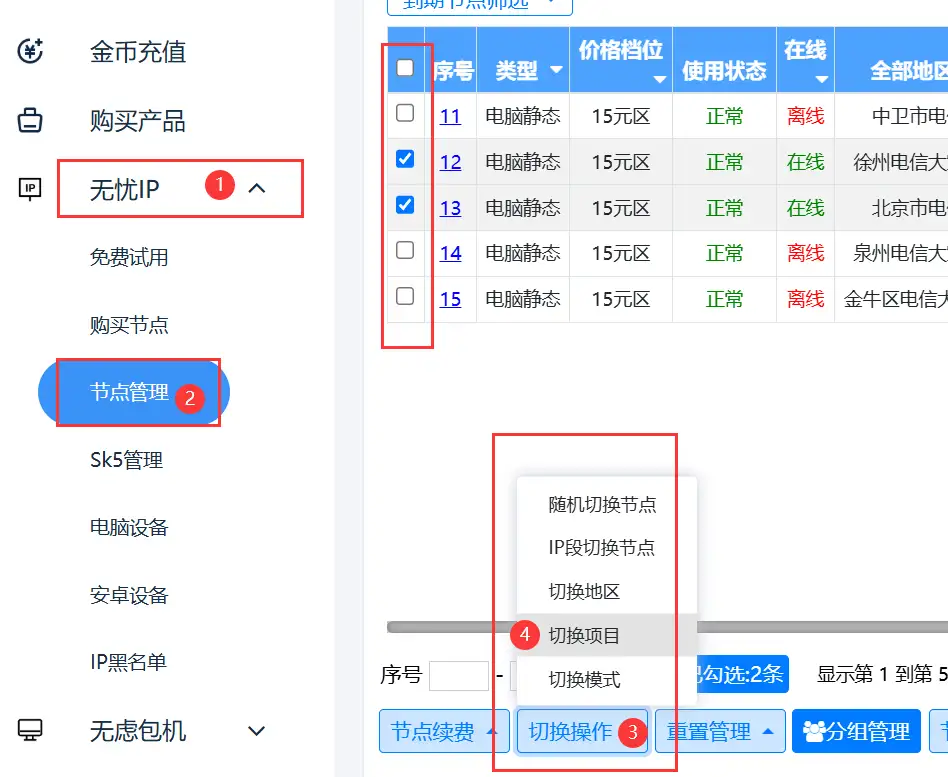Click the coin recharge icon beside 金币充值
This screenshot has height=777, width=948.
(31, 51)
